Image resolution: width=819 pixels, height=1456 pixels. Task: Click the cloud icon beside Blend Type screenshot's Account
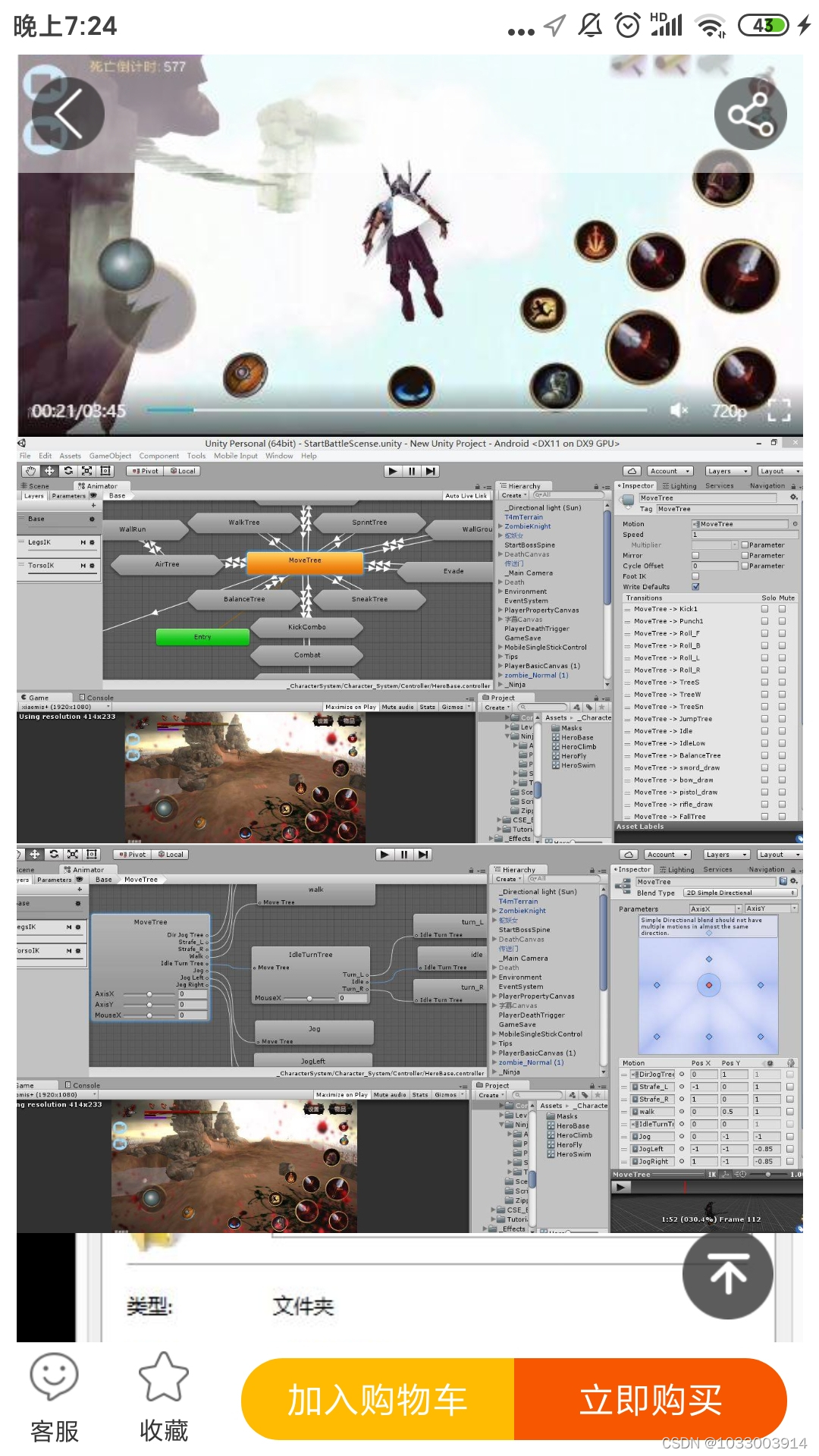pyautogui.click(x=628, y=855)
